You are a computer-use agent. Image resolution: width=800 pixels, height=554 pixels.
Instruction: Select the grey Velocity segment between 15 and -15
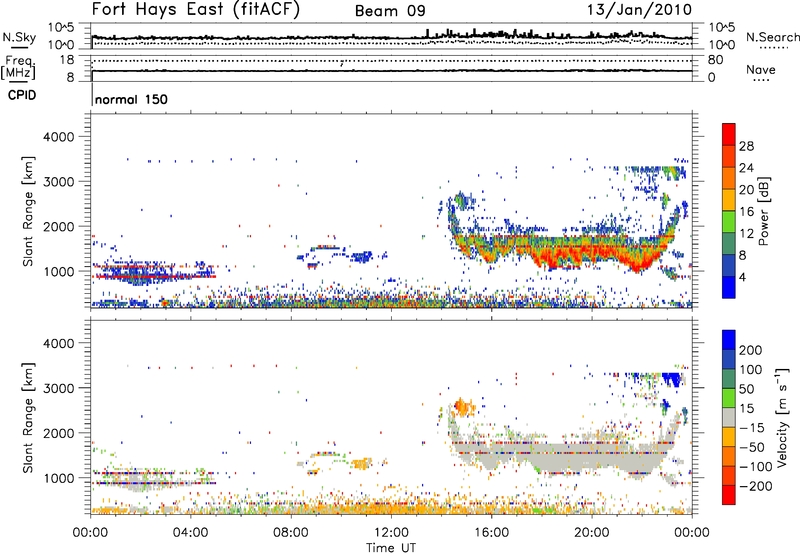point(729,417)
